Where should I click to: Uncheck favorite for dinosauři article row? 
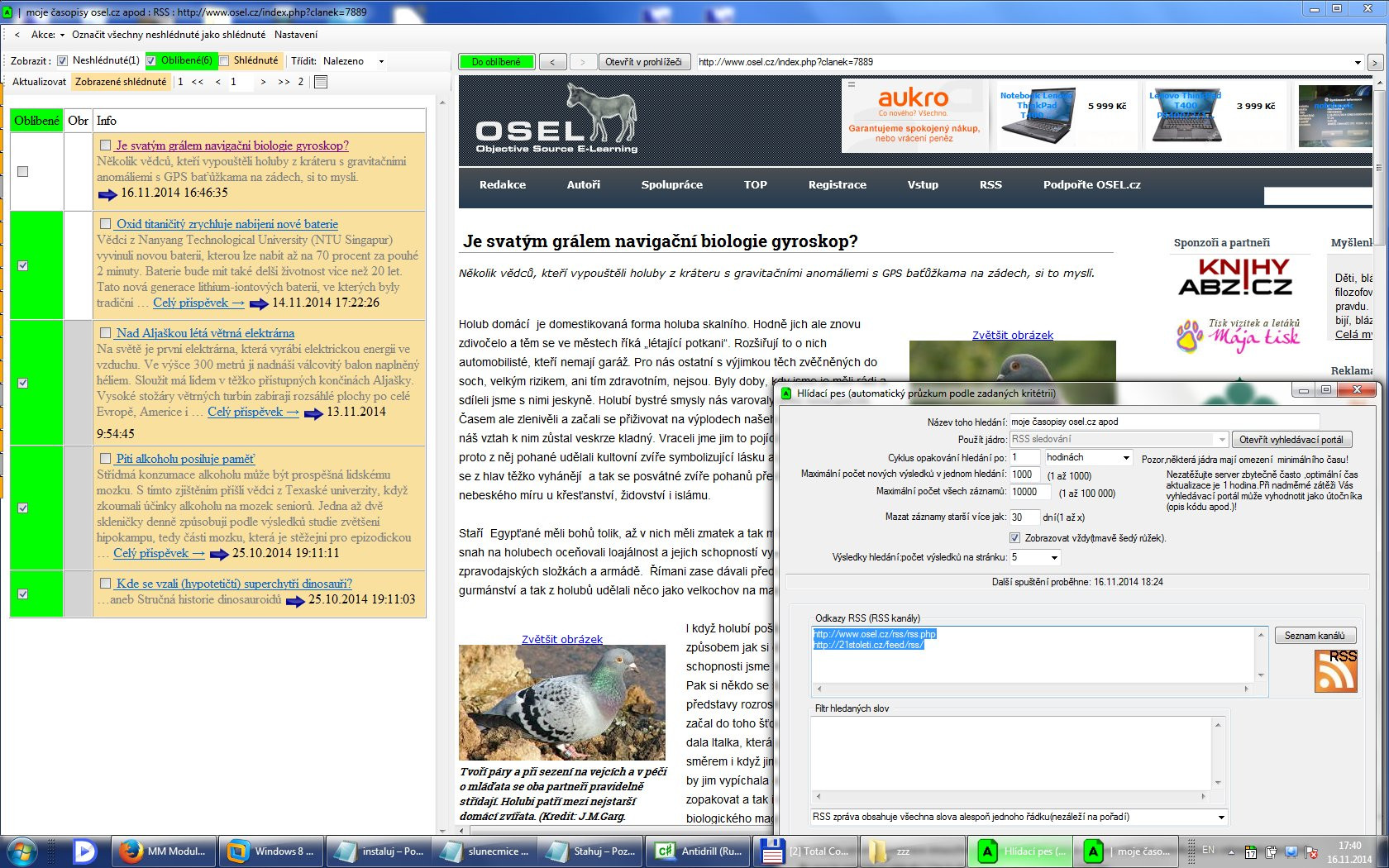23,594
